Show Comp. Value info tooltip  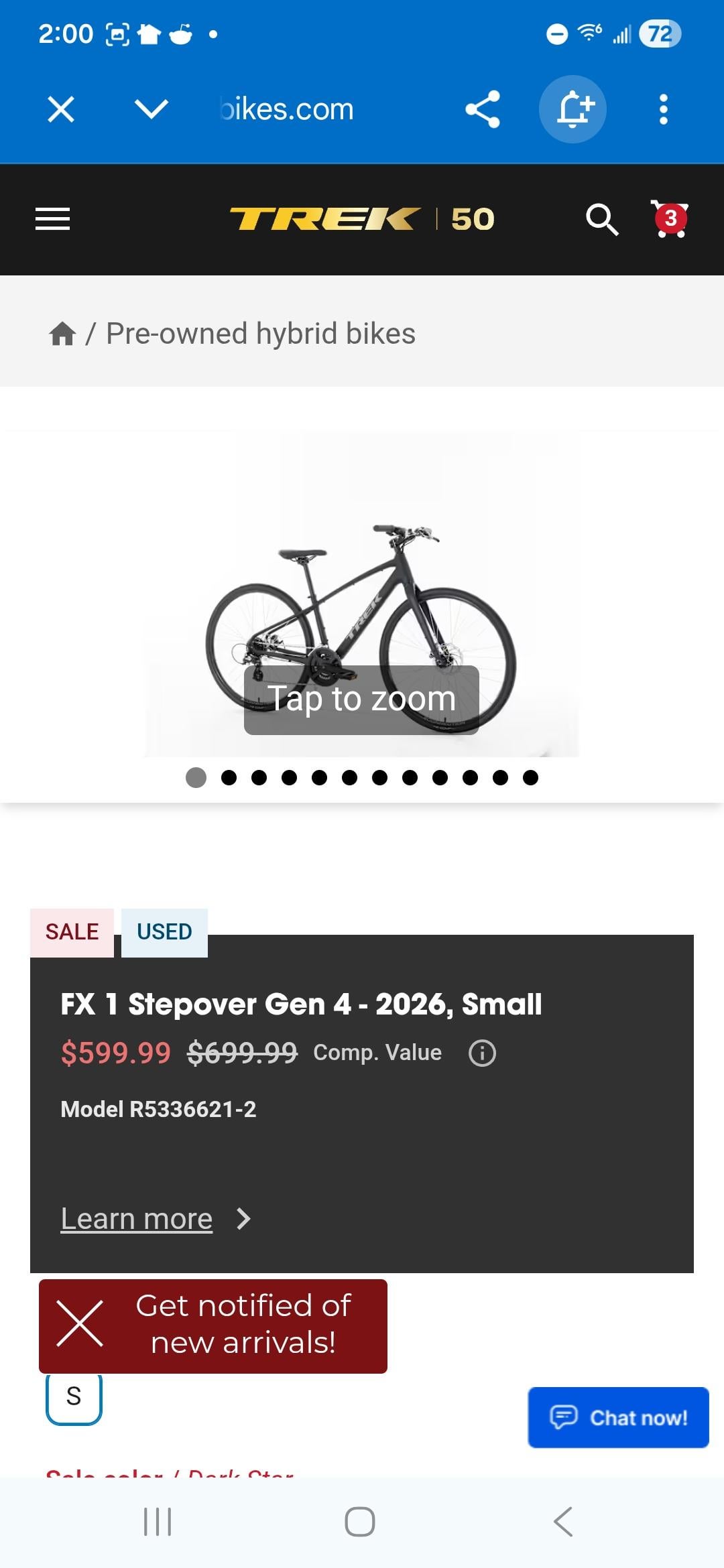482,1053
